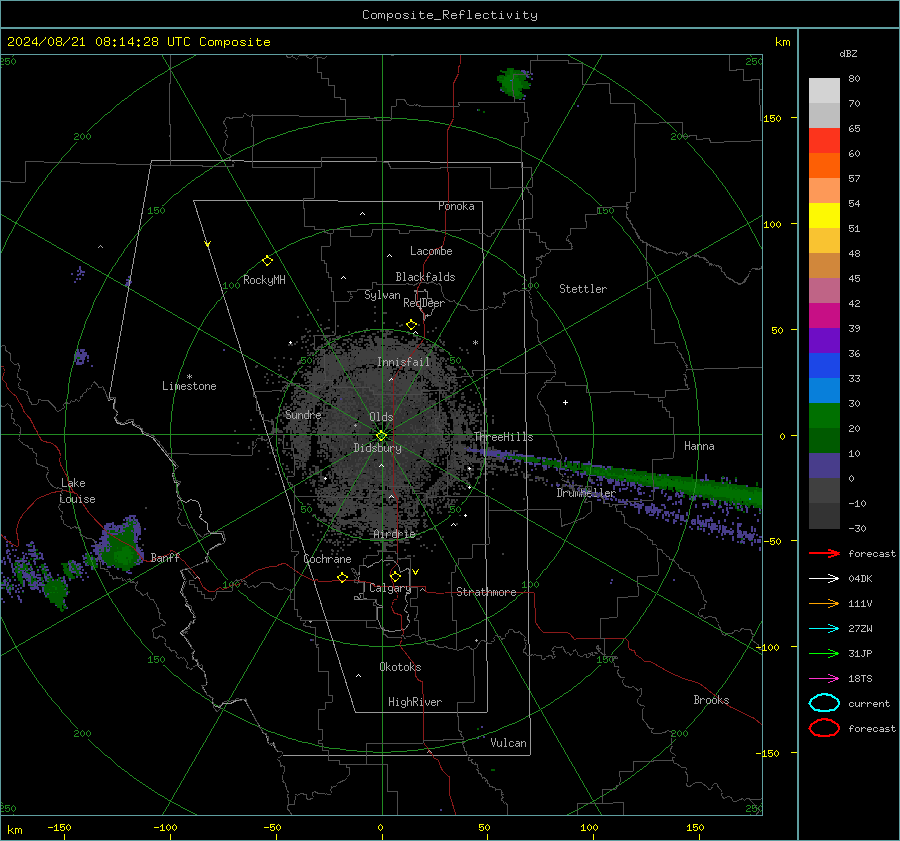The image size is (900, 841).
Task: Click the Vulcan city label
Action: pos(508,743)
